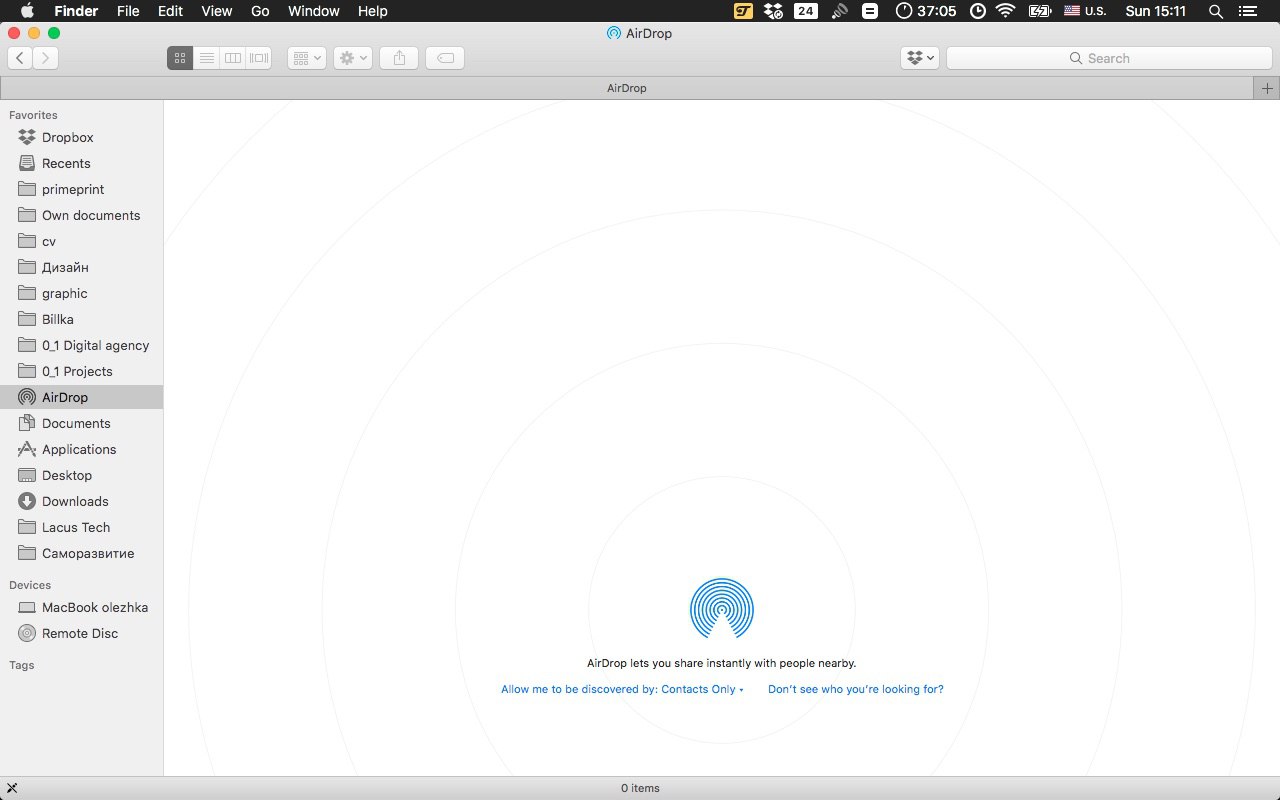
Task: Click the Sun 15:11 clock
Action: point(1156,11)
